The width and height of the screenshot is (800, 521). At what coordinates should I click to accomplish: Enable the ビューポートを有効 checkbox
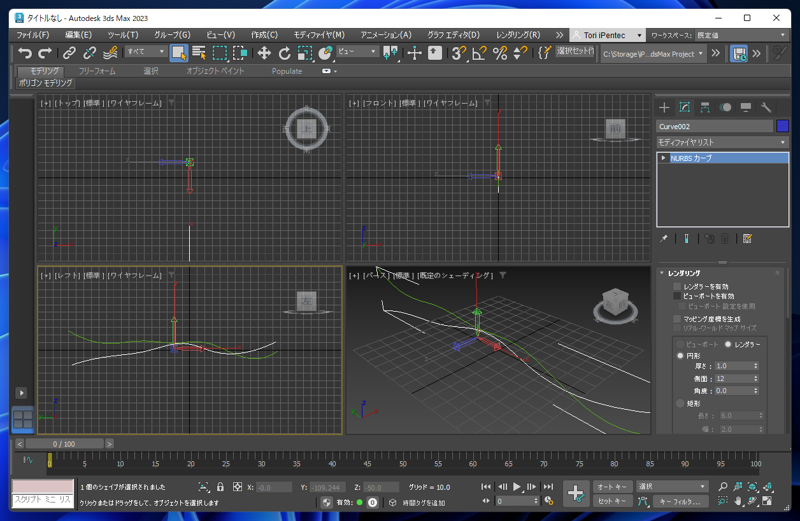(677, 296)
